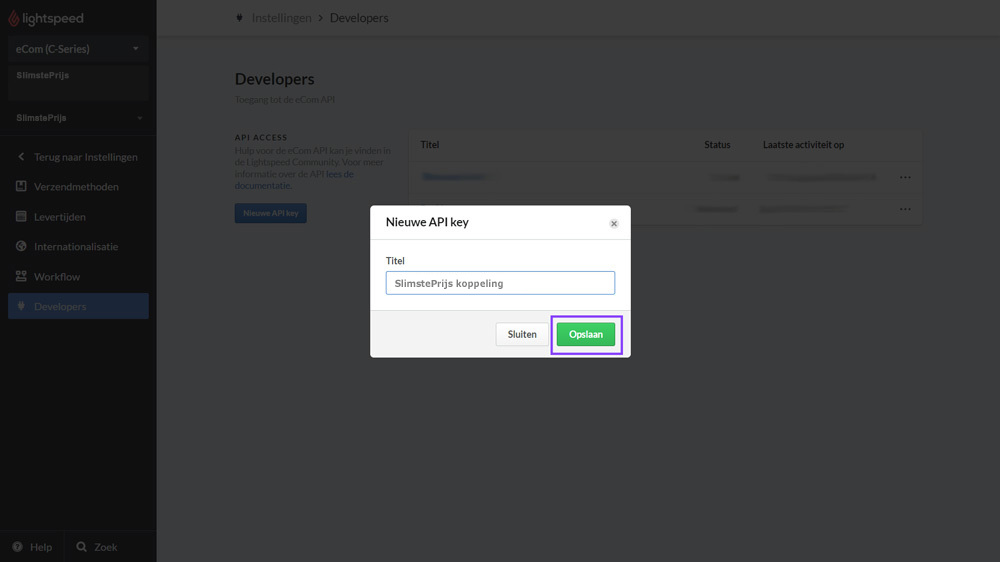This screenshot has height=562, width=1000.
Task: Go back via Terug naar Instellingen arrow
Action: pyautogui.click(x=22, y=157)
